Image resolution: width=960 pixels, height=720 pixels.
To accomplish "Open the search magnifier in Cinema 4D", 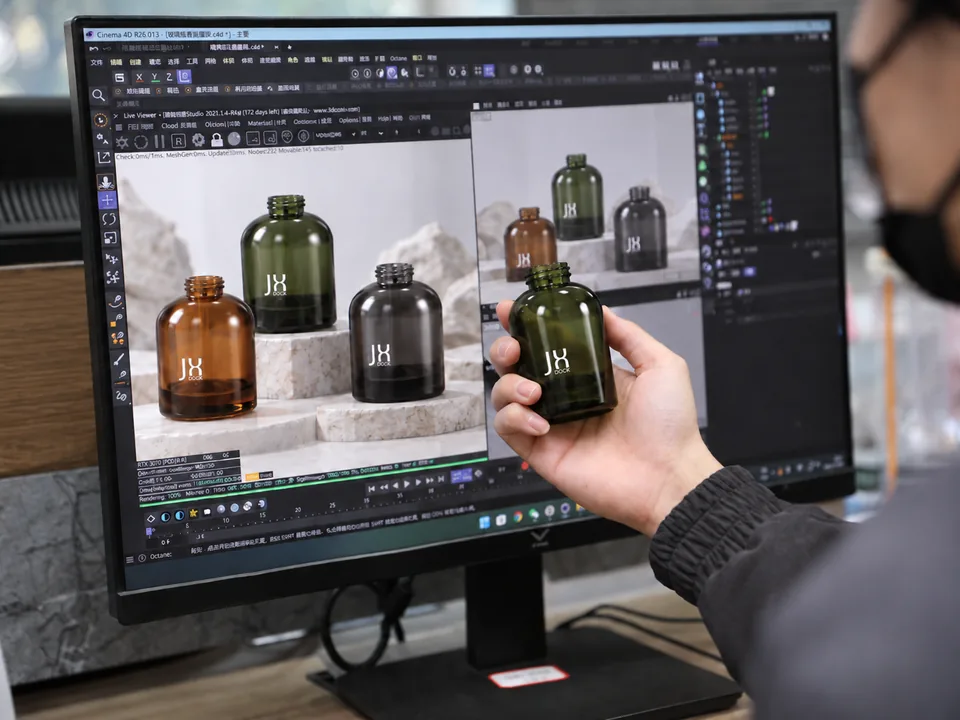I will 98,95.
